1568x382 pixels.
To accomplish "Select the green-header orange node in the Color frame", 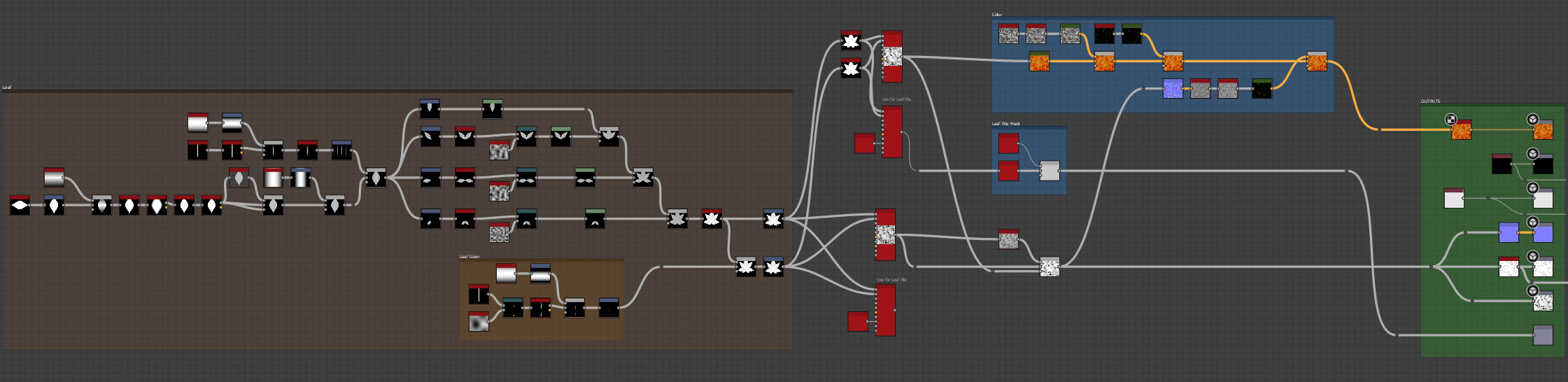I will tap(1039, 62).
